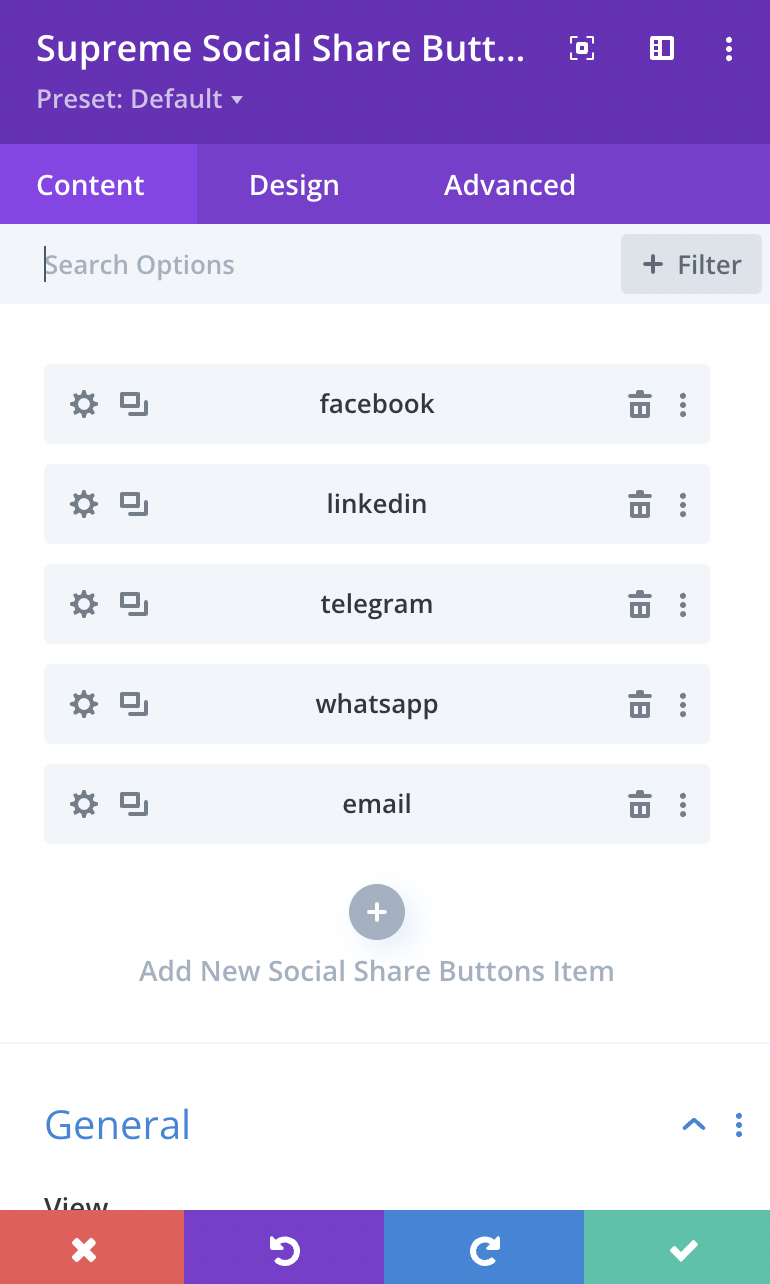Screen dimensions: 770x1284
Task: Click the expand modal fullscreen icon
Action: [x=582, y=48]
